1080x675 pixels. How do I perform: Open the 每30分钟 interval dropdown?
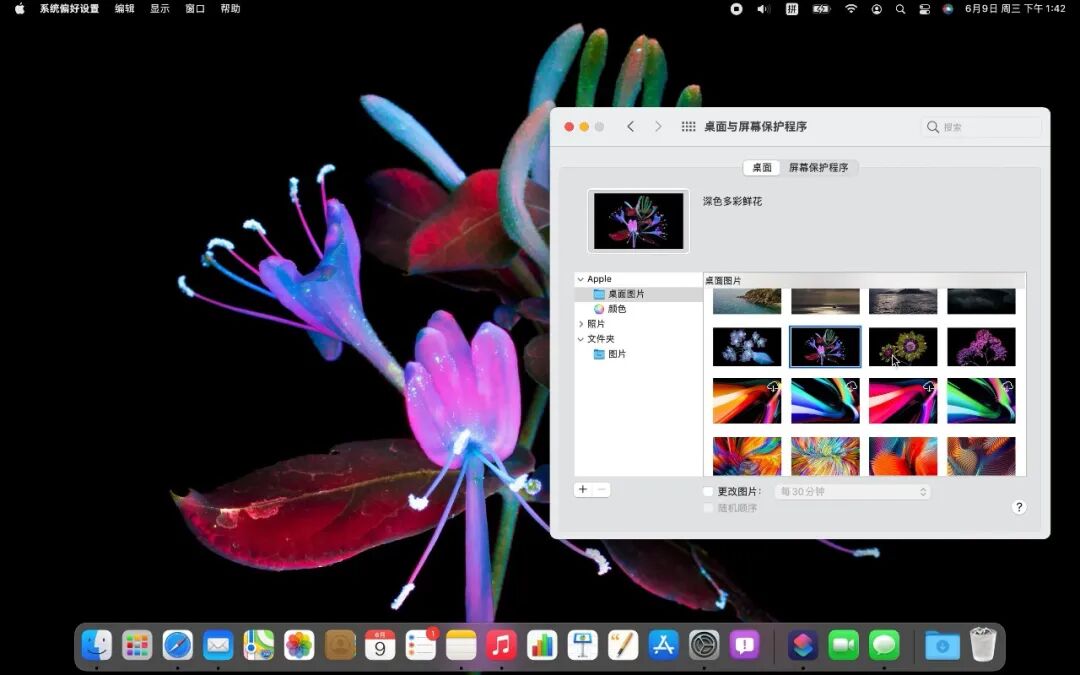point(852,491)
